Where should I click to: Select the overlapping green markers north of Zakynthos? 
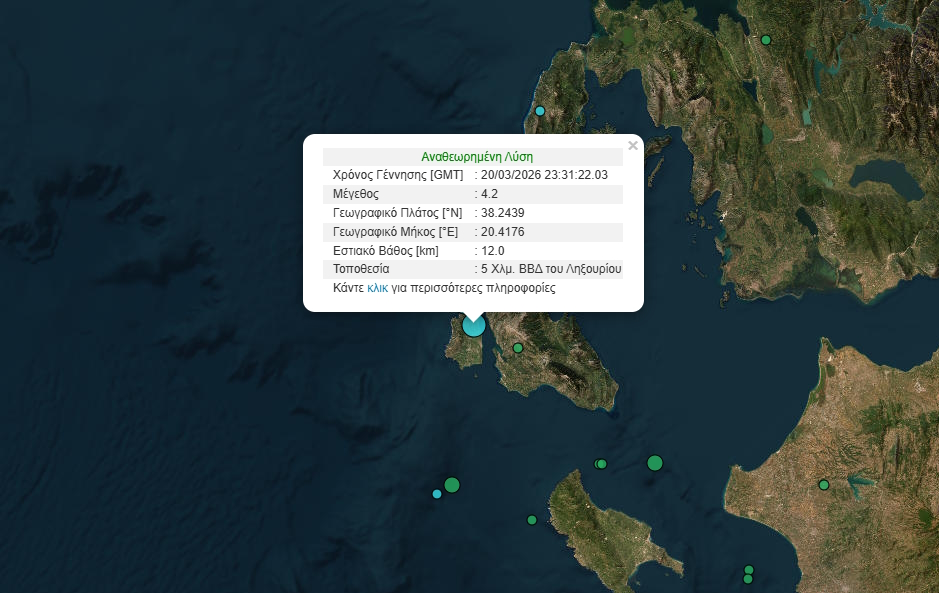point(600,464)
